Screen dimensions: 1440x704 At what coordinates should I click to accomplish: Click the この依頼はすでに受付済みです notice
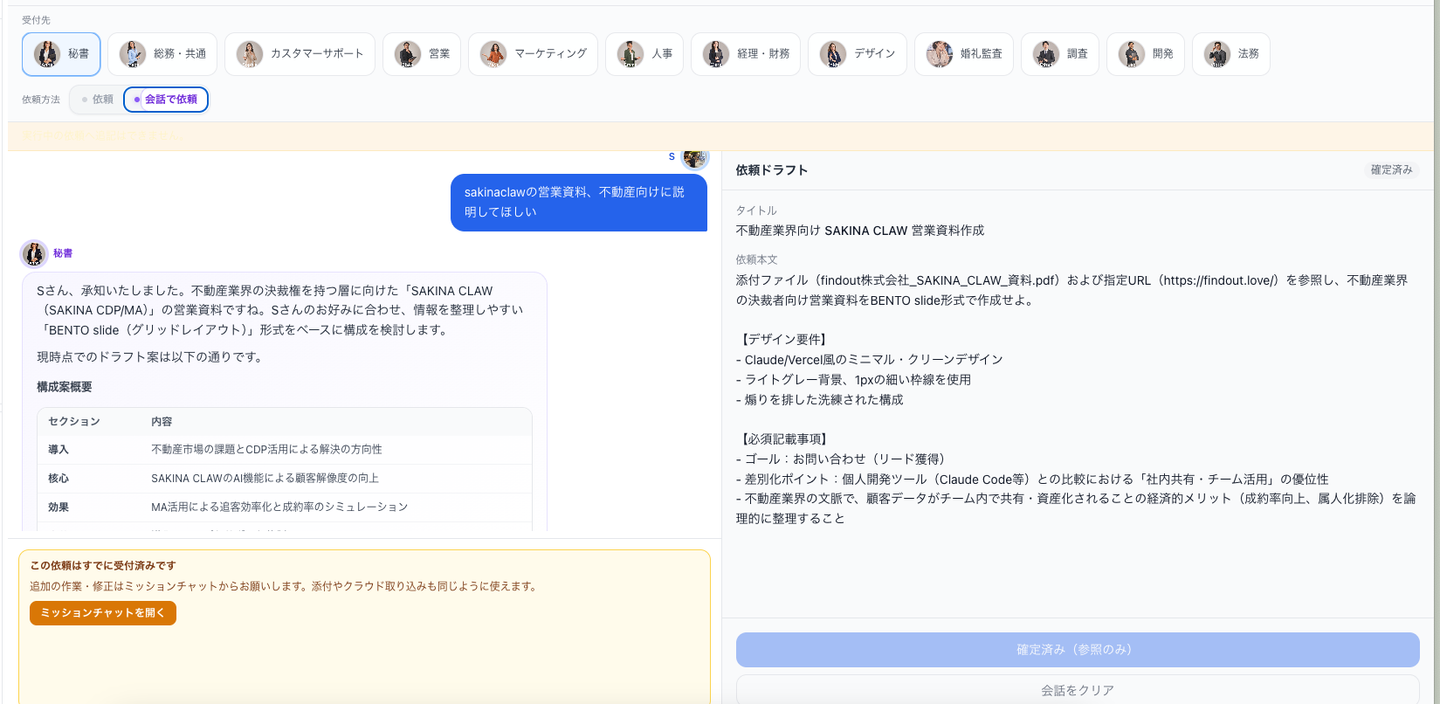pos(103,566)
